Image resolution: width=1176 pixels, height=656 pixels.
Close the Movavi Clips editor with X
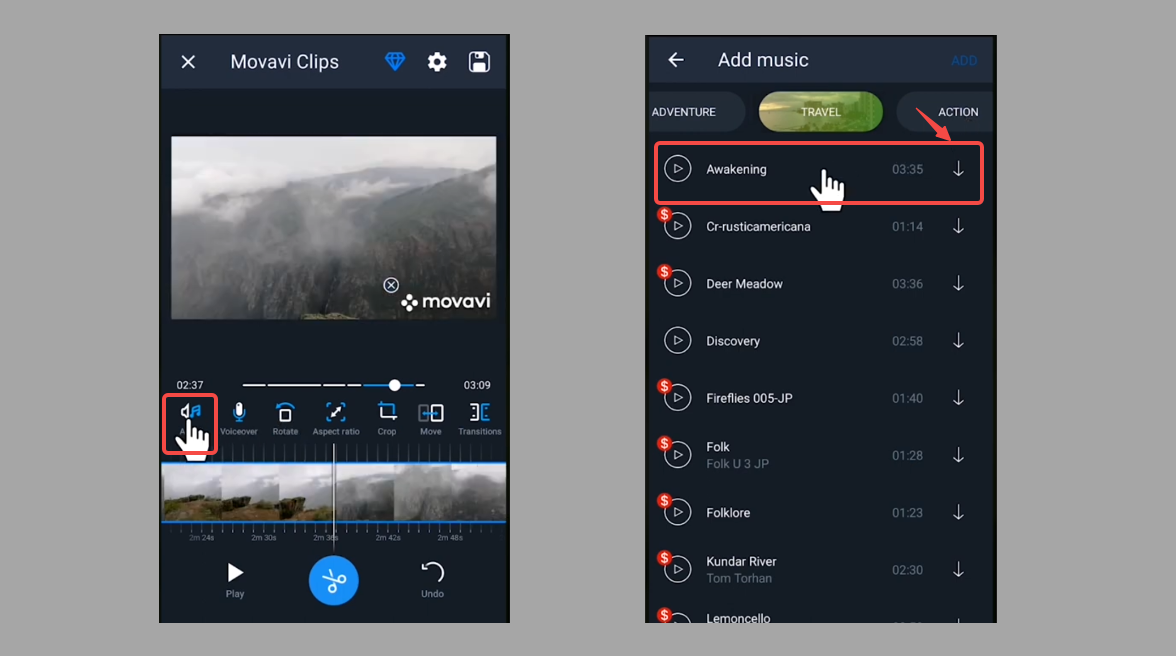coord(188,62)
